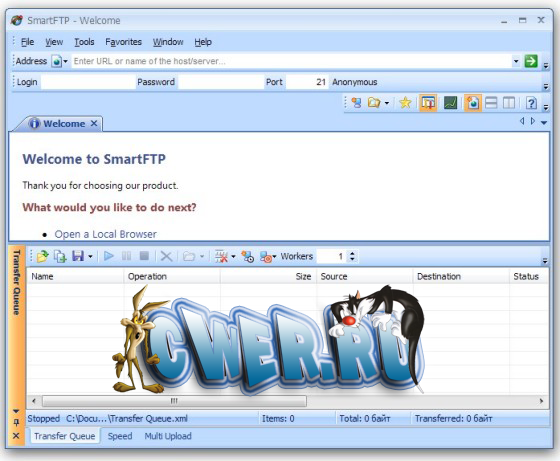Switch to the Speed tab
This screenshot has width=560, height=461.
tap(120, 436)
